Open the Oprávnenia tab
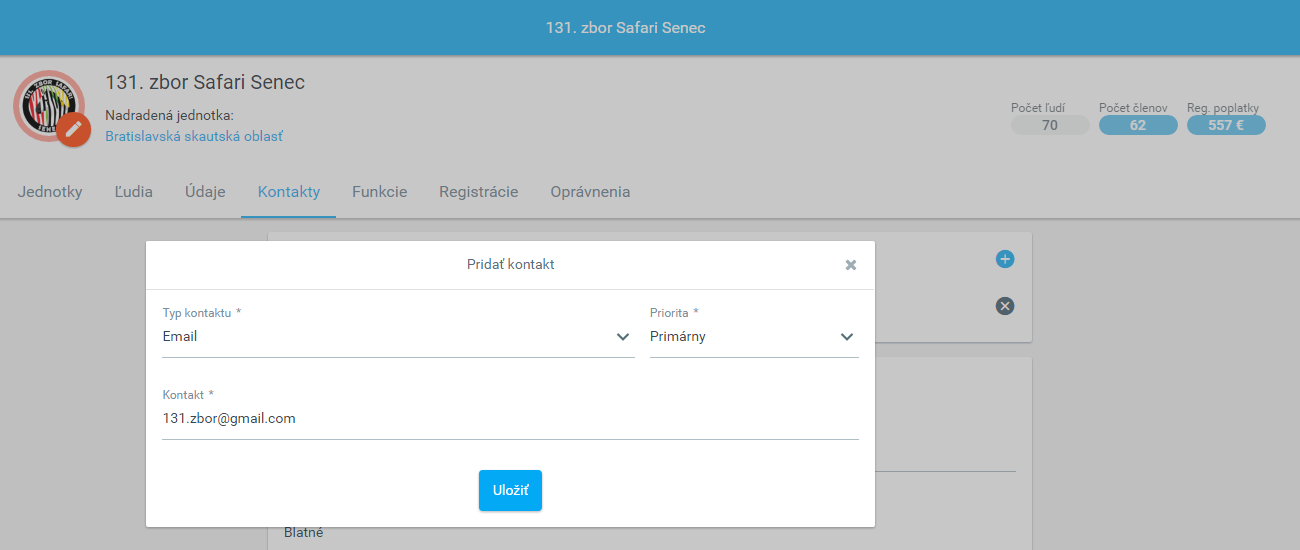1300x550 pixels. point(590,192)
